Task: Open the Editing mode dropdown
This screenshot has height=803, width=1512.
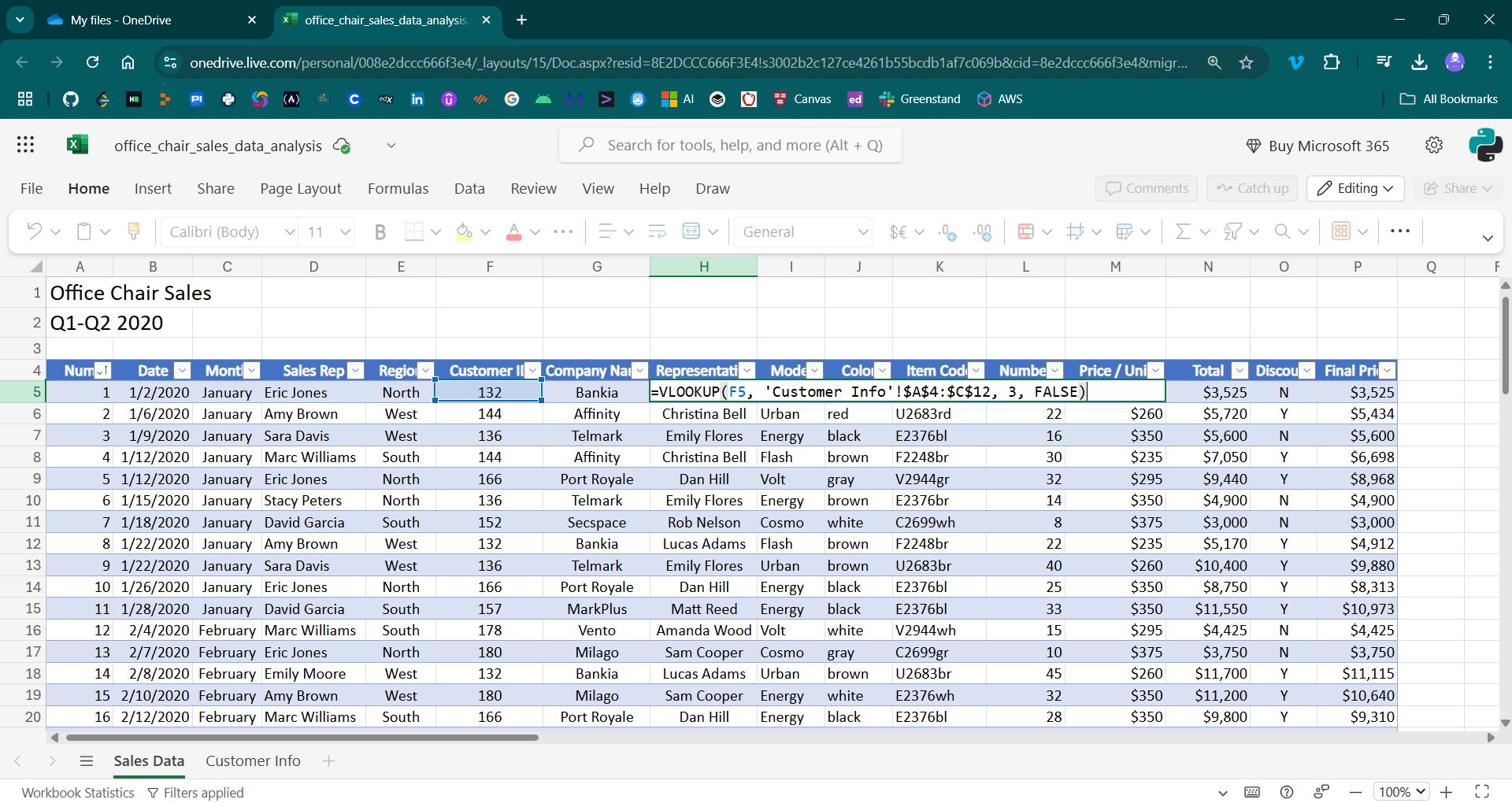Action: [x=1355, y=188]
